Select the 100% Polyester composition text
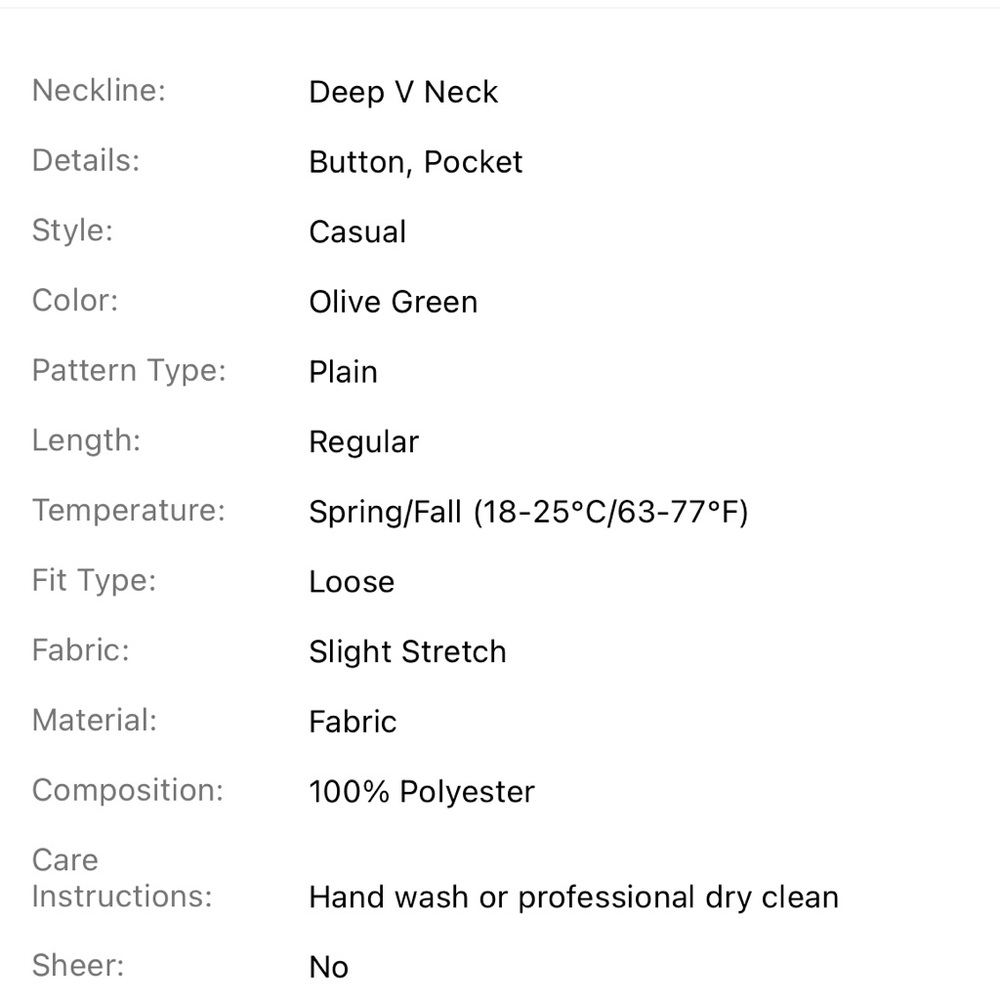1000x1000 pixels. click(421, 792)
